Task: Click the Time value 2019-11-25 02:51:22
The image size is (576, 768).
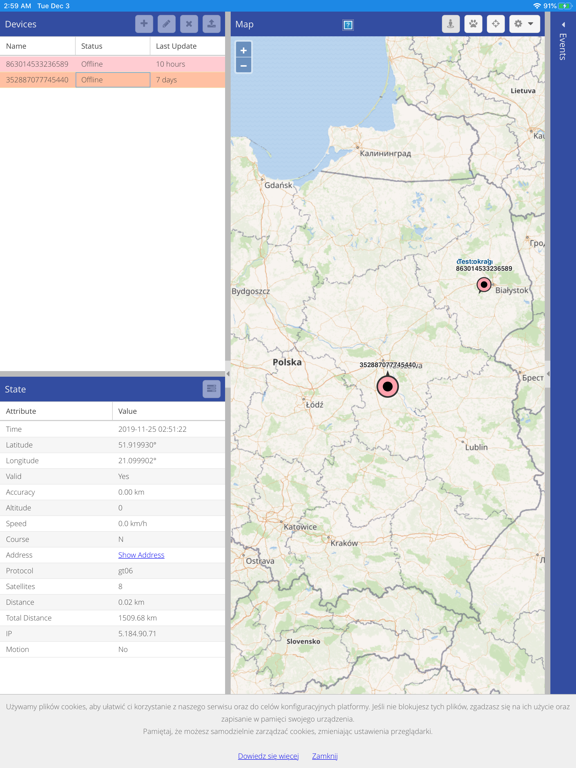Action: click(x=152, y=429)
